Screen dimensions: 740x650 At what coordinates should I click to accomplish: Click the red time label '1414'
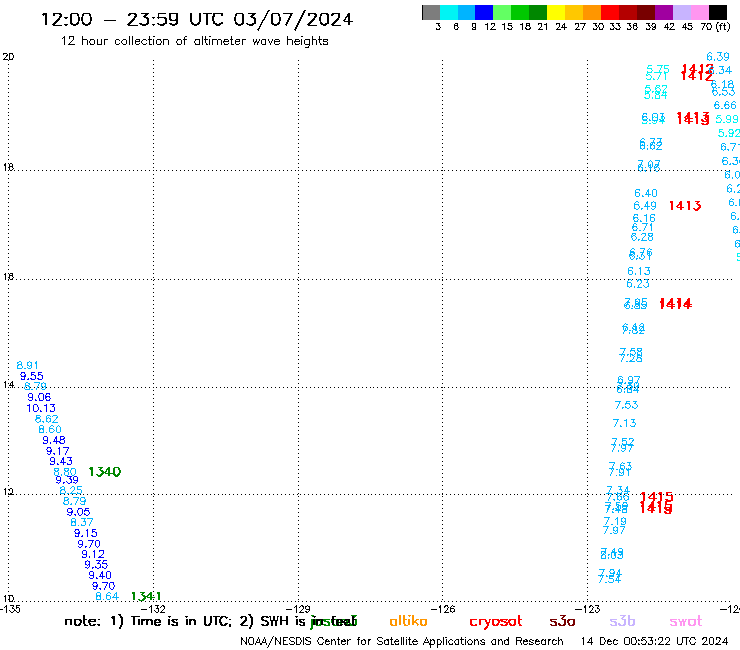pos(675,304)
